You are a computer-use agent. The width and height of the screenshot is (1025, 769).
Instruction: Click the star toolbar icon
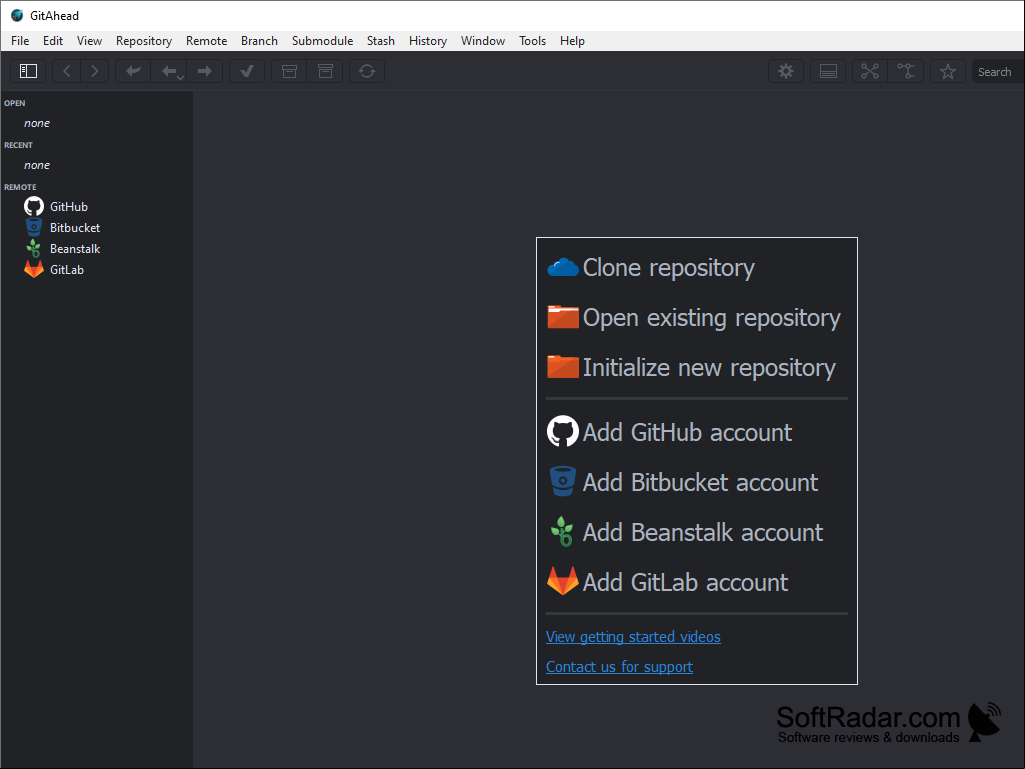948,71
